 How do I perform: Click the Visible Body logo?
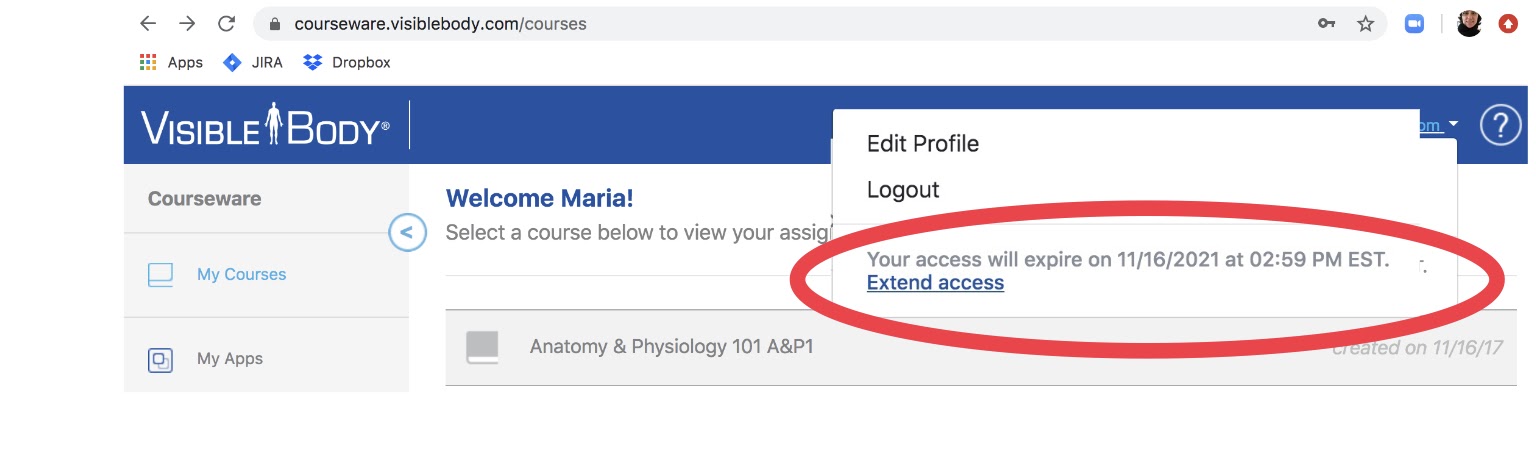coord(265,126)
